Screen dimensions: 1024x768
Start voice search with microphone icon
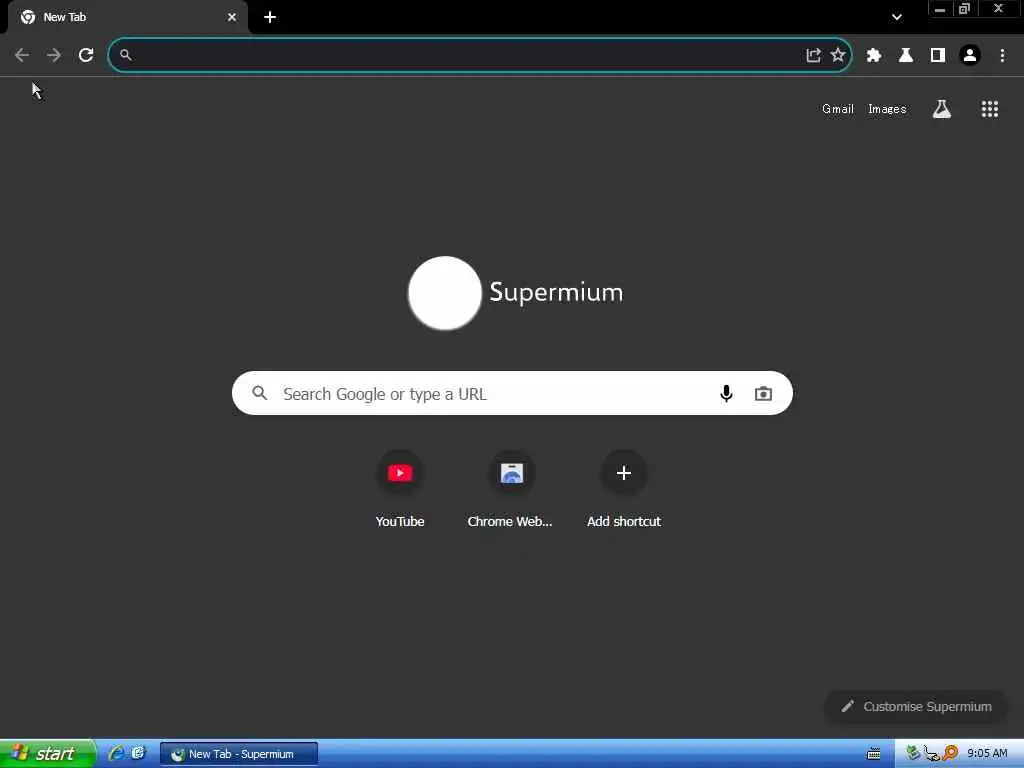726,393
